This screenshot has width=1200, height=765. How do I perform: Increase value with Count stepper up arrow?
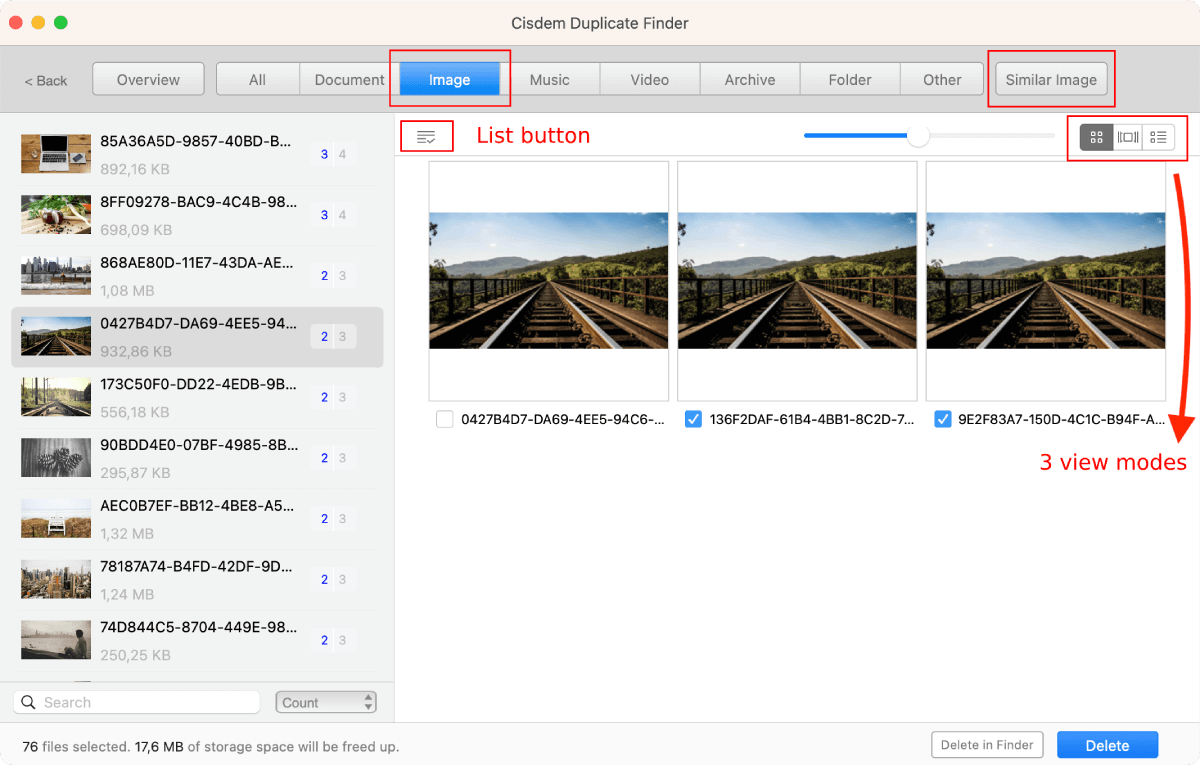coord(368,696)
